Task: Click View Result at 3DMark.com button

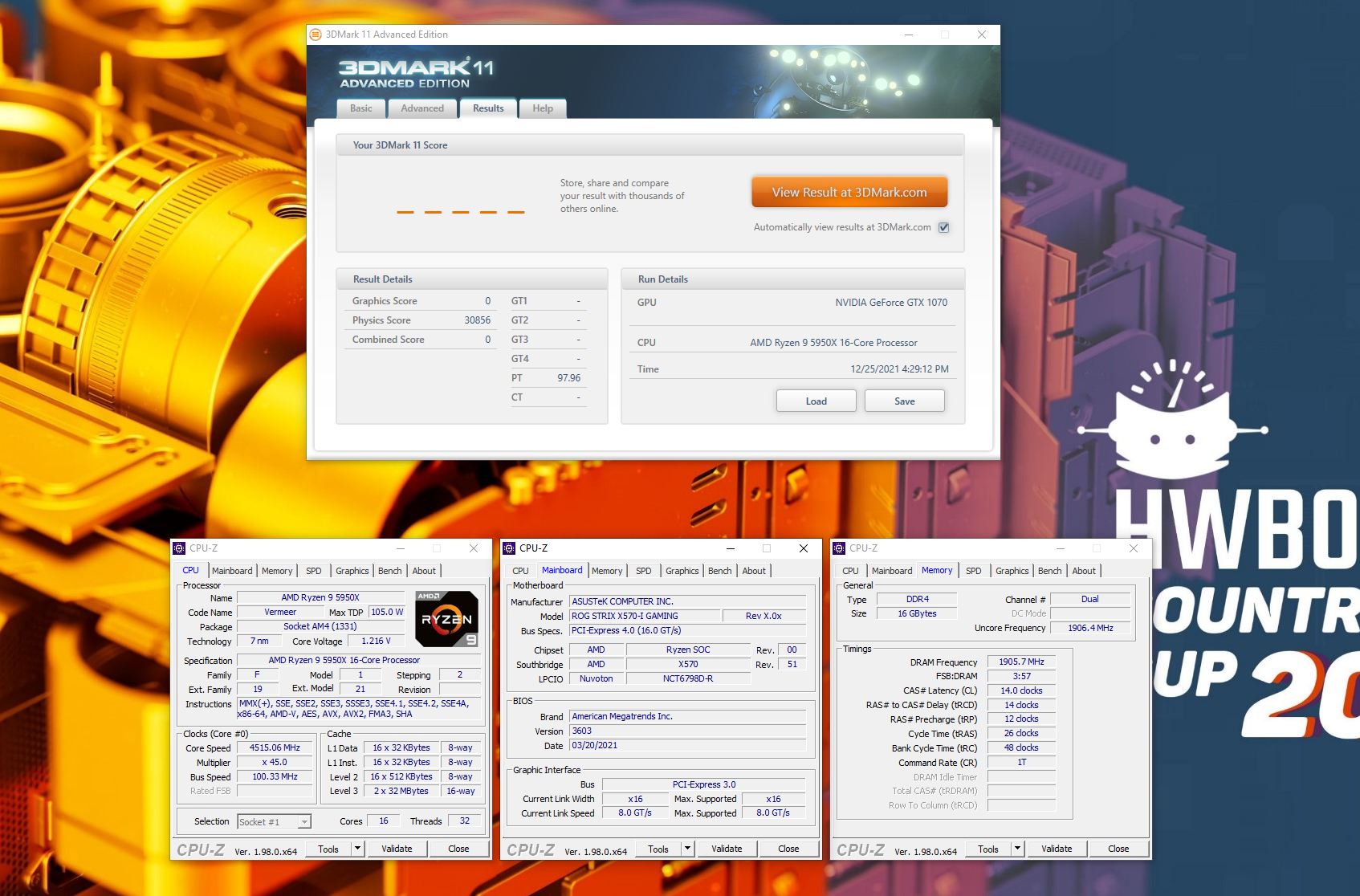Action: [849, 193]
